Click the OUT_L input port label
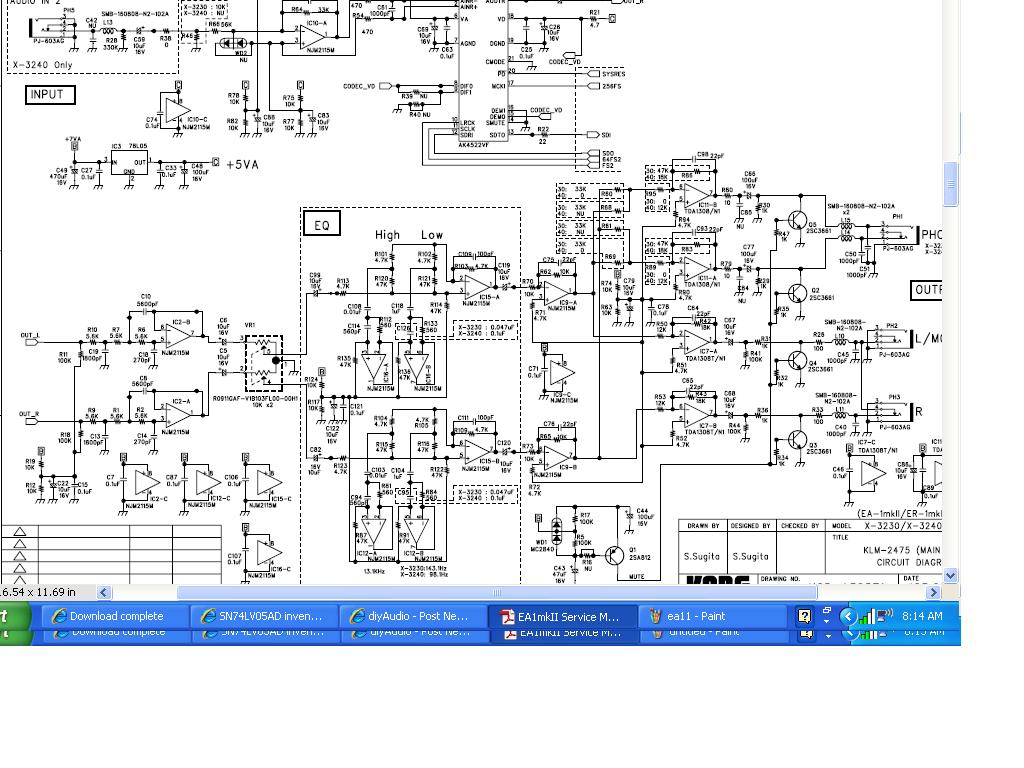Viewport: 1024px width, 768px height. point(30,336)
